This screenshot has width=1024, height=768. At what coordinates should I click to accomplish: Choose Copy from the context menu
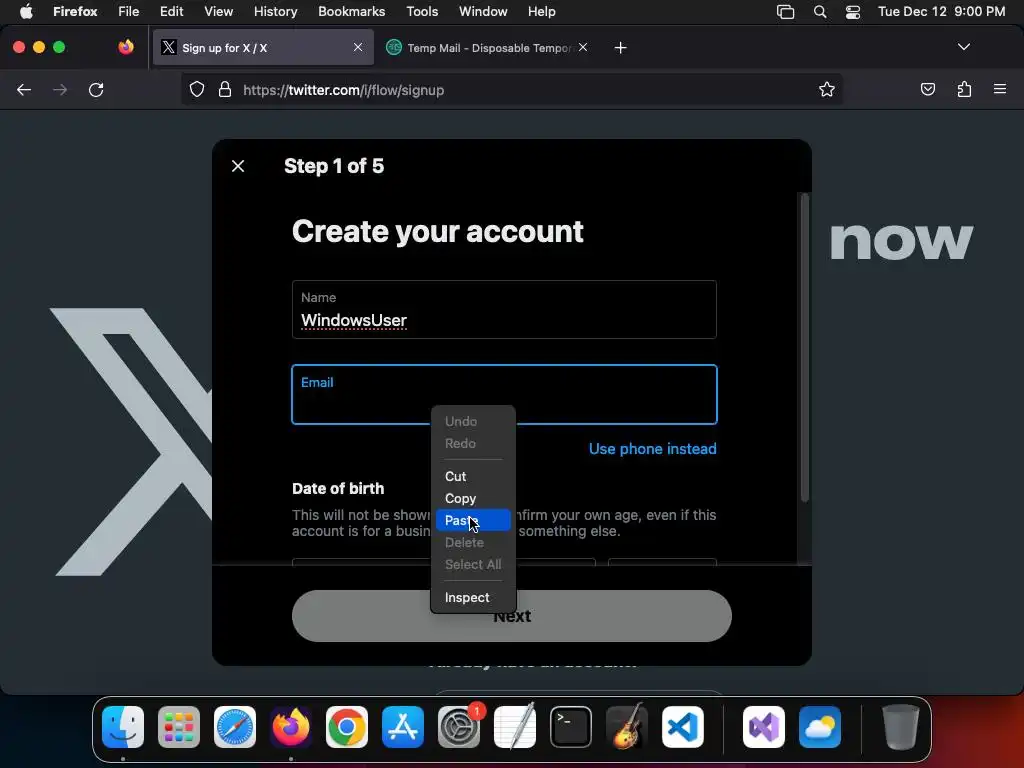click(473, 498)
